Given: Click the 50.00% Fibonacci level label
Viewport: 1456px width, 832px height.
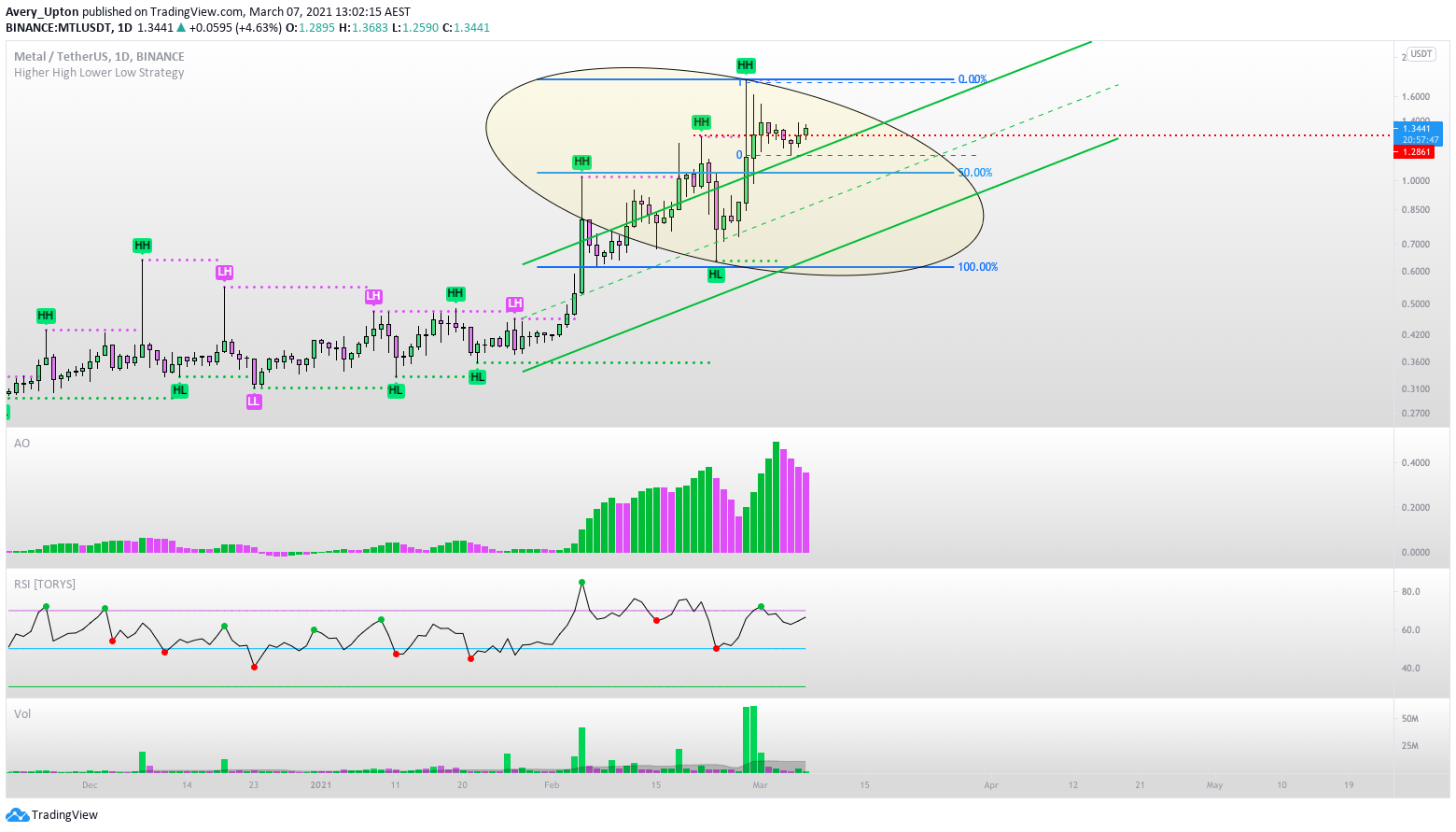Looking at the screenshot, I should tap(975, 173).
